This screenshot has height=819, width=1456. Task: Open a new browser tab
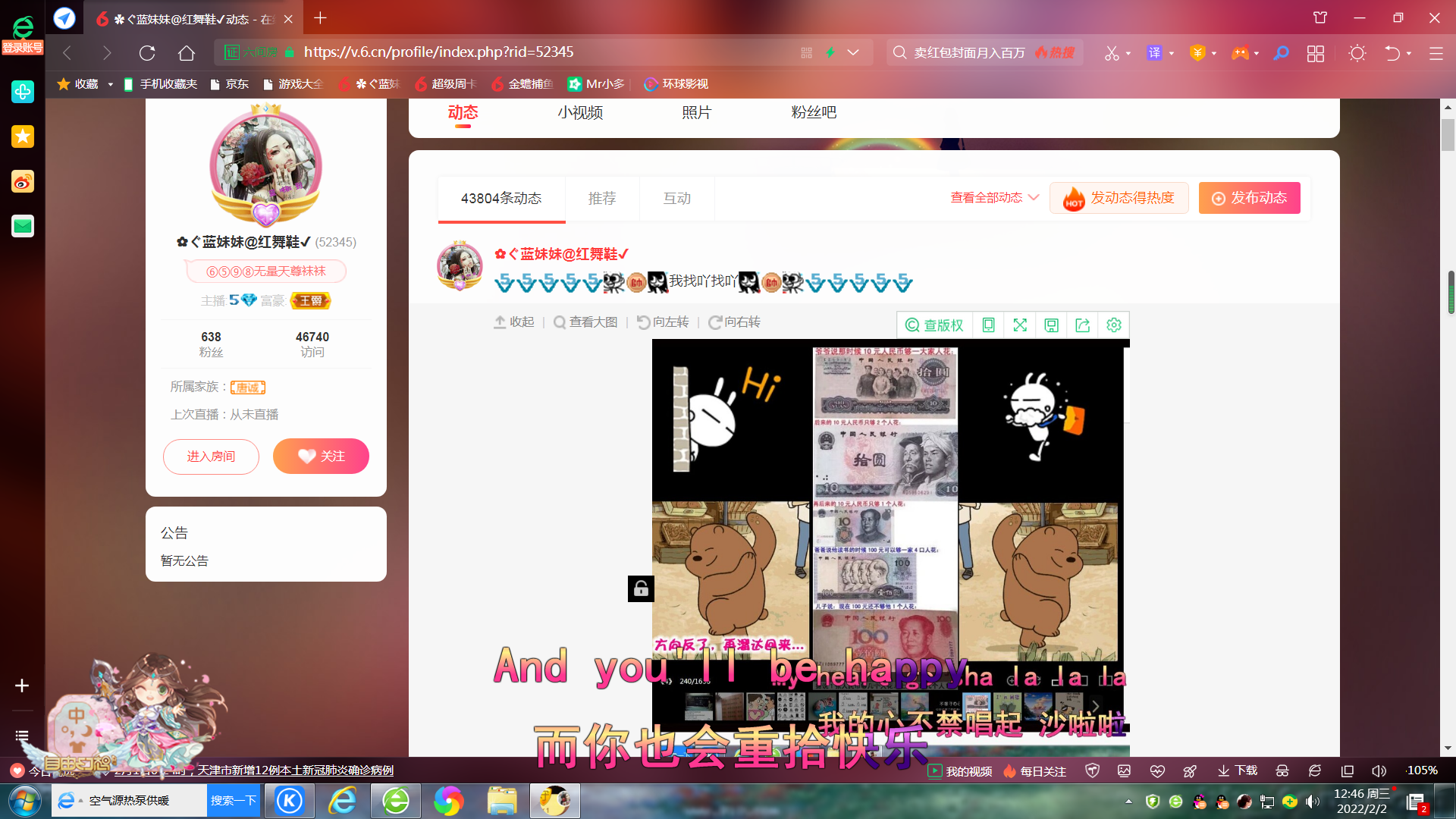pos(320,18)
